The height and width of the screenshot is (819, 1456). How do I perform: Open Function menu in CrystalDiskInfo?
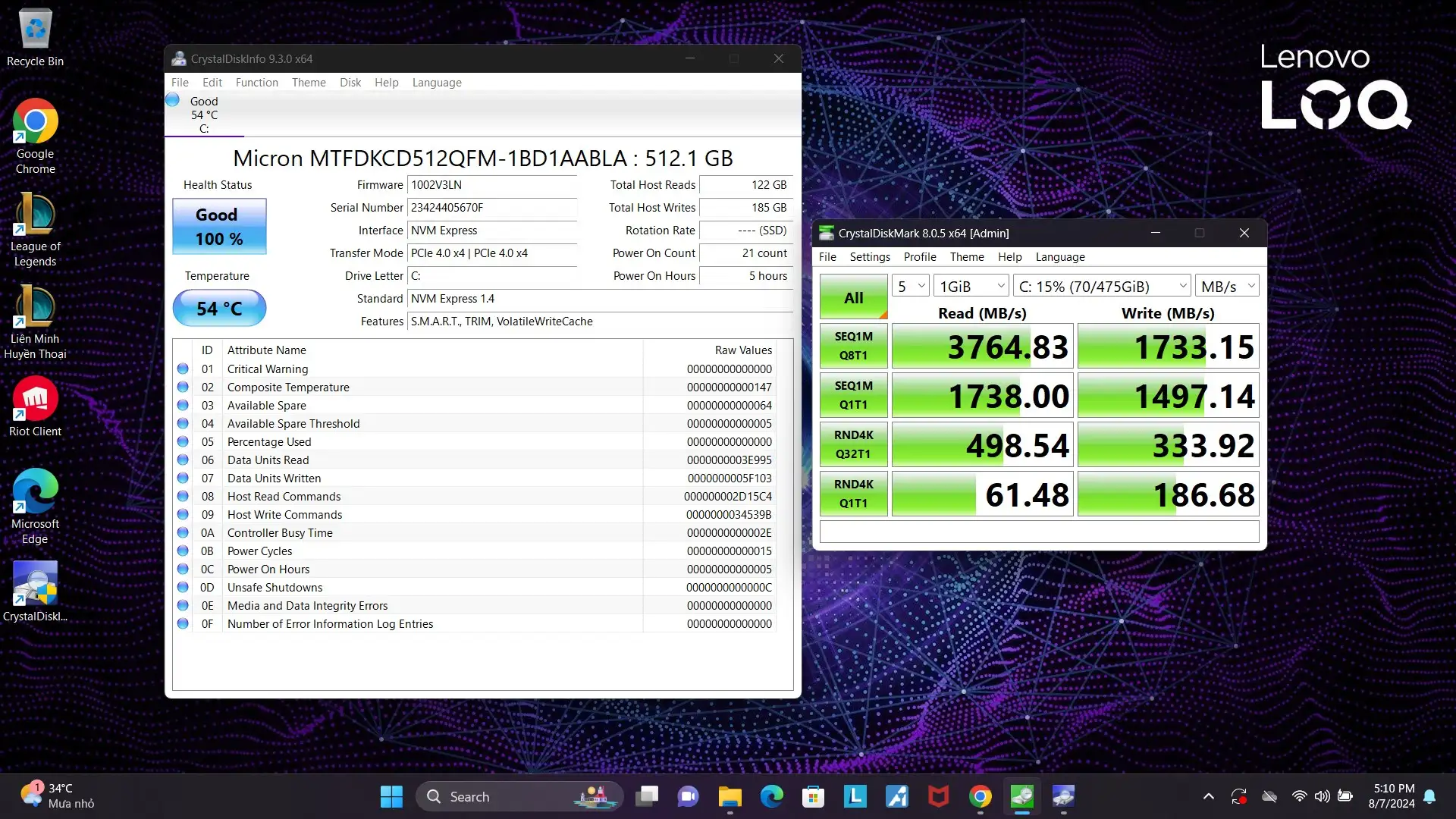256,83
